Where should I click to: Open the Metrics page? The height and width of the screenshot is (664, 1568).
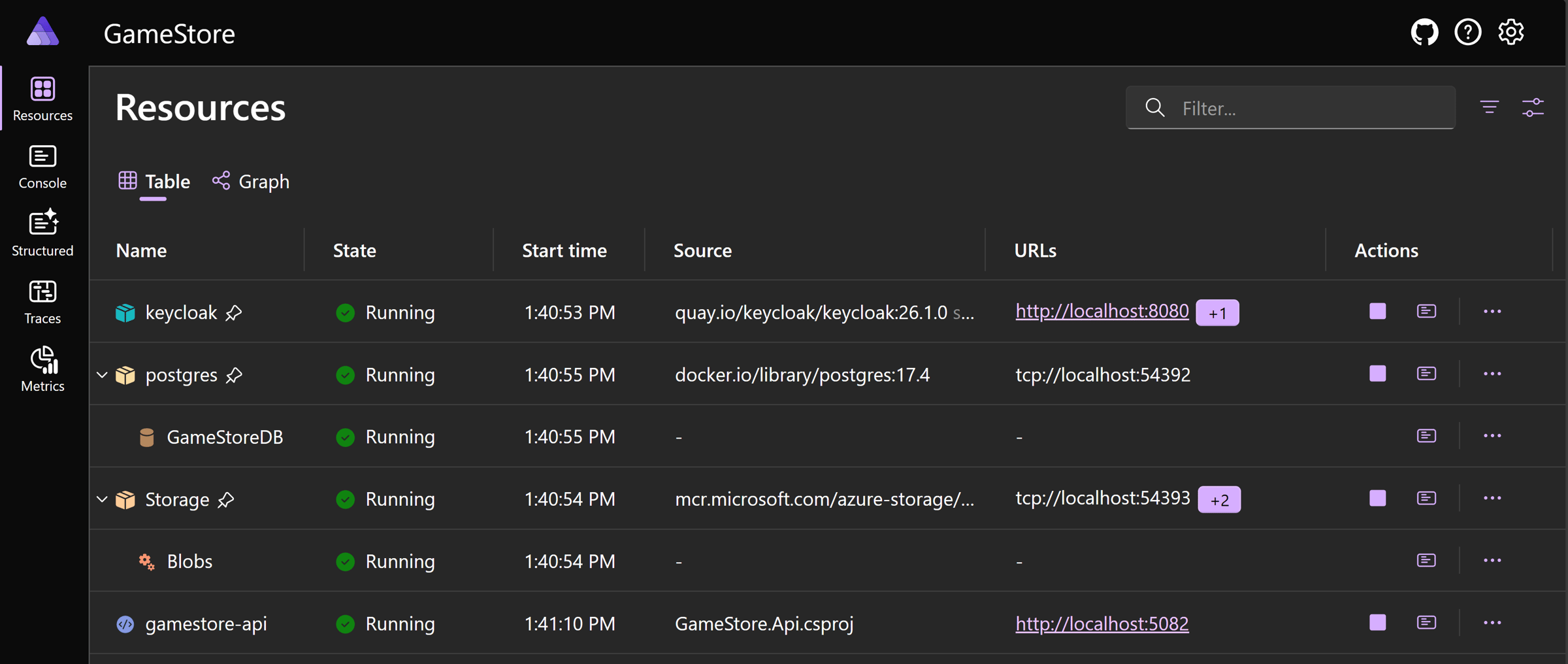point(42,369)
